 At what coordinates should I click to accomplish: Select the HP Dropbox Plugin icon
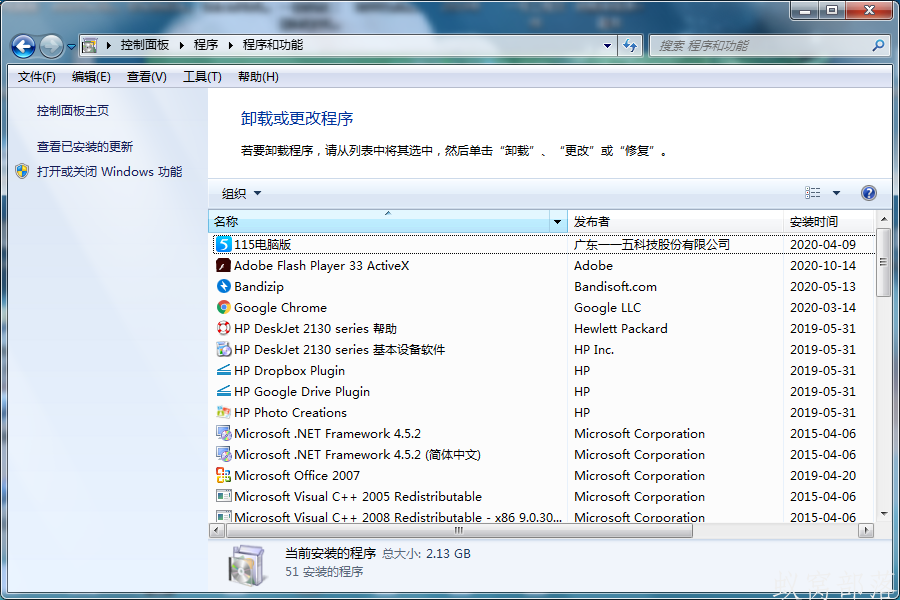[224, 370]
